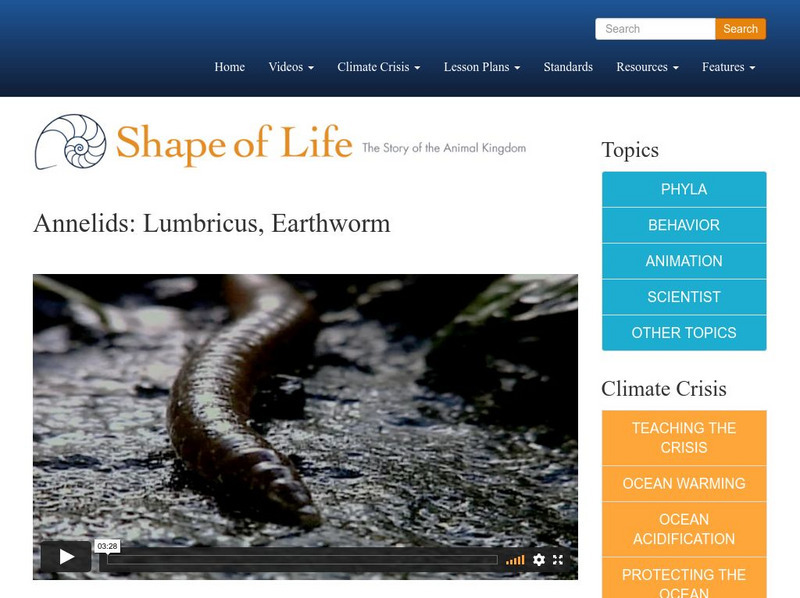
Task: Click the orange Search button
Action: [740, 29]
